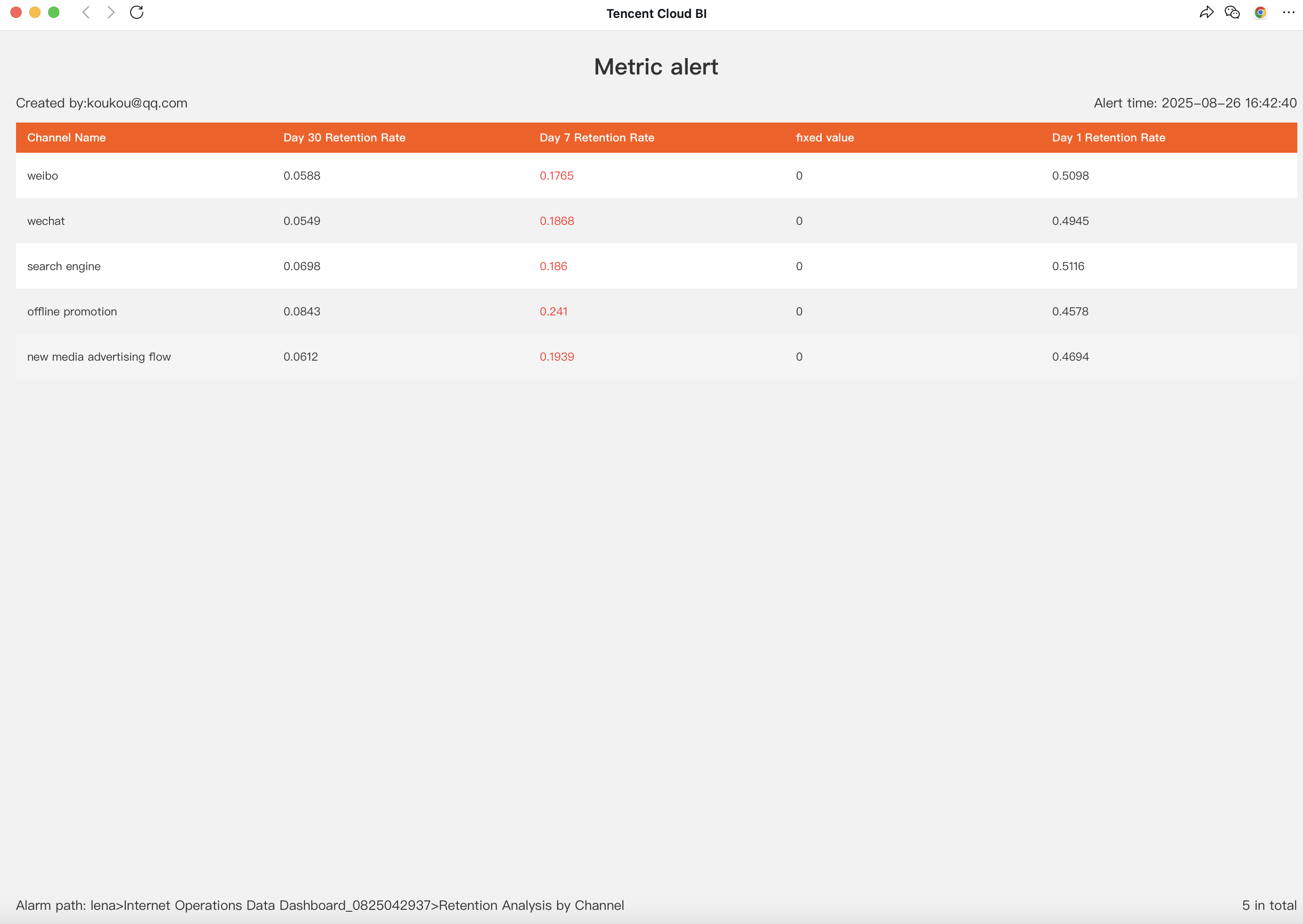The image size is (1303, 924).
Task: Click the Day 1 Retention Rate header
Action: pyautogui.click(x=1108, y=138)
